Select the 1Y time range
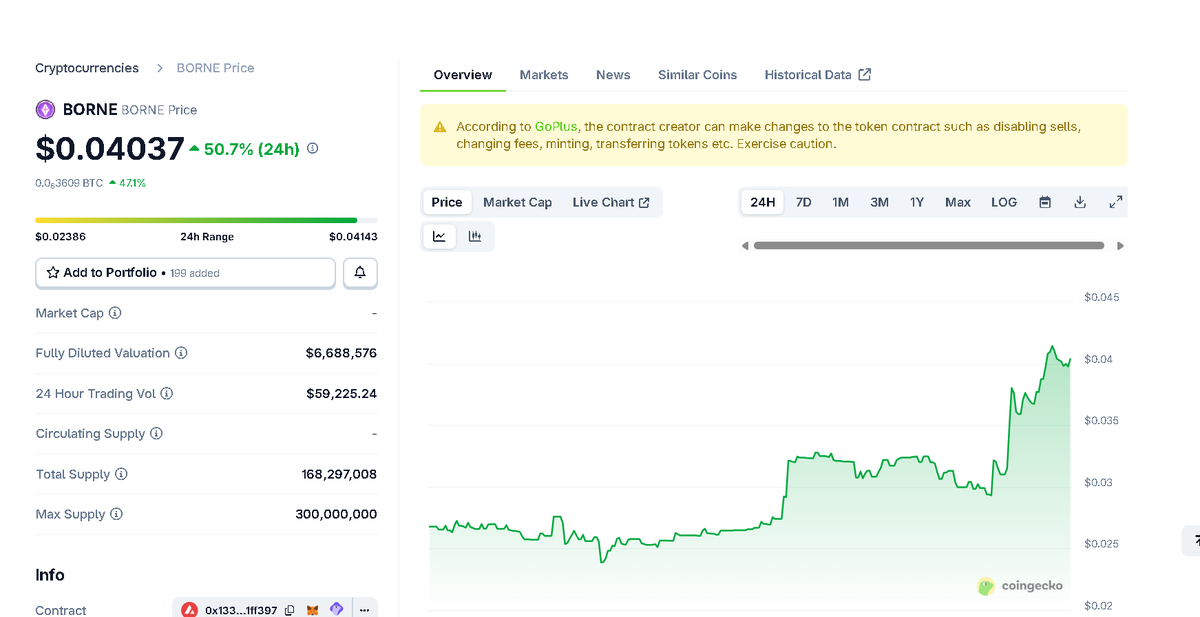Viewport: 1200px width, 617px height. click(917, 202)
